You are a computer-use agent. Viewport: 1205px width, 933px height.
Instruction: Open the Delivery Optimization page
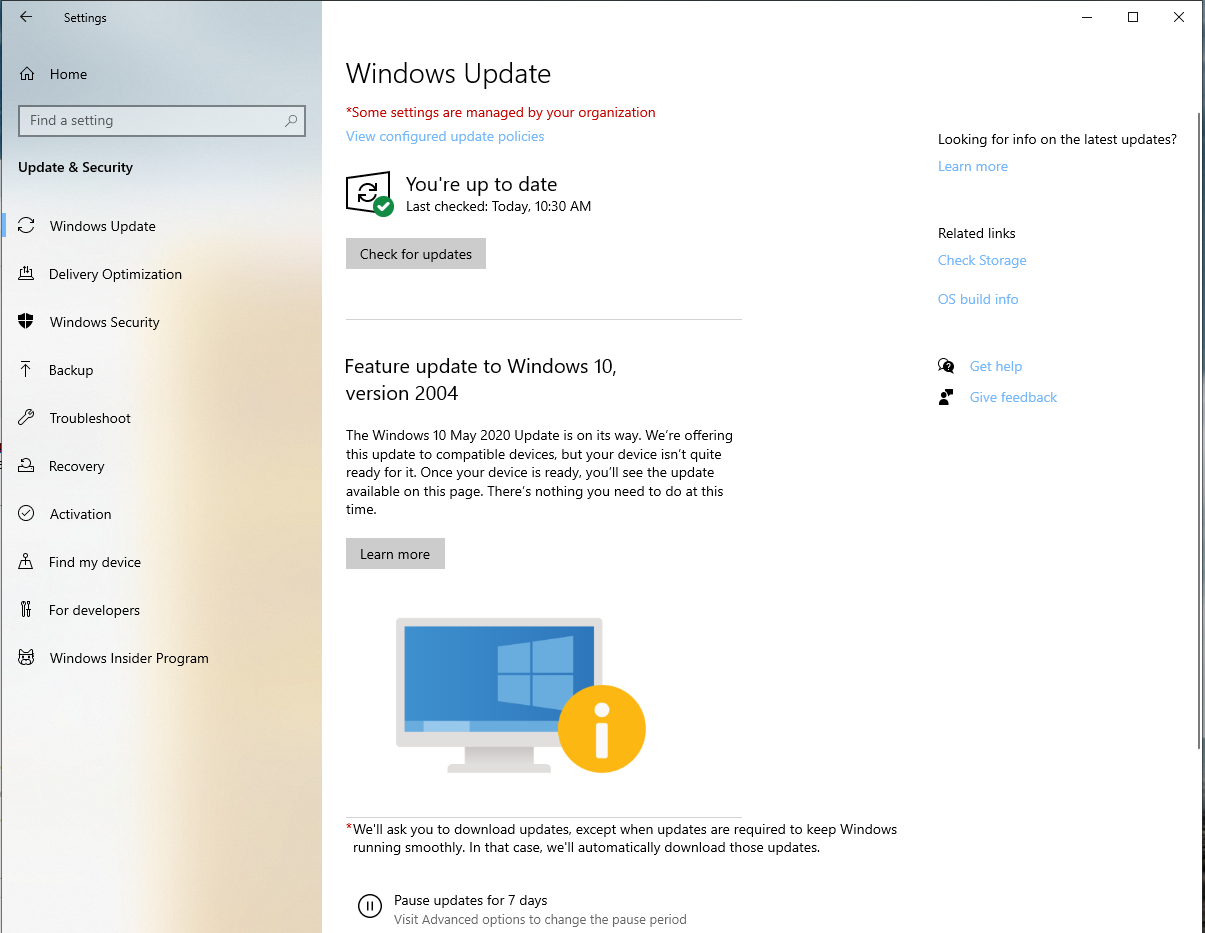pos(161,274)
